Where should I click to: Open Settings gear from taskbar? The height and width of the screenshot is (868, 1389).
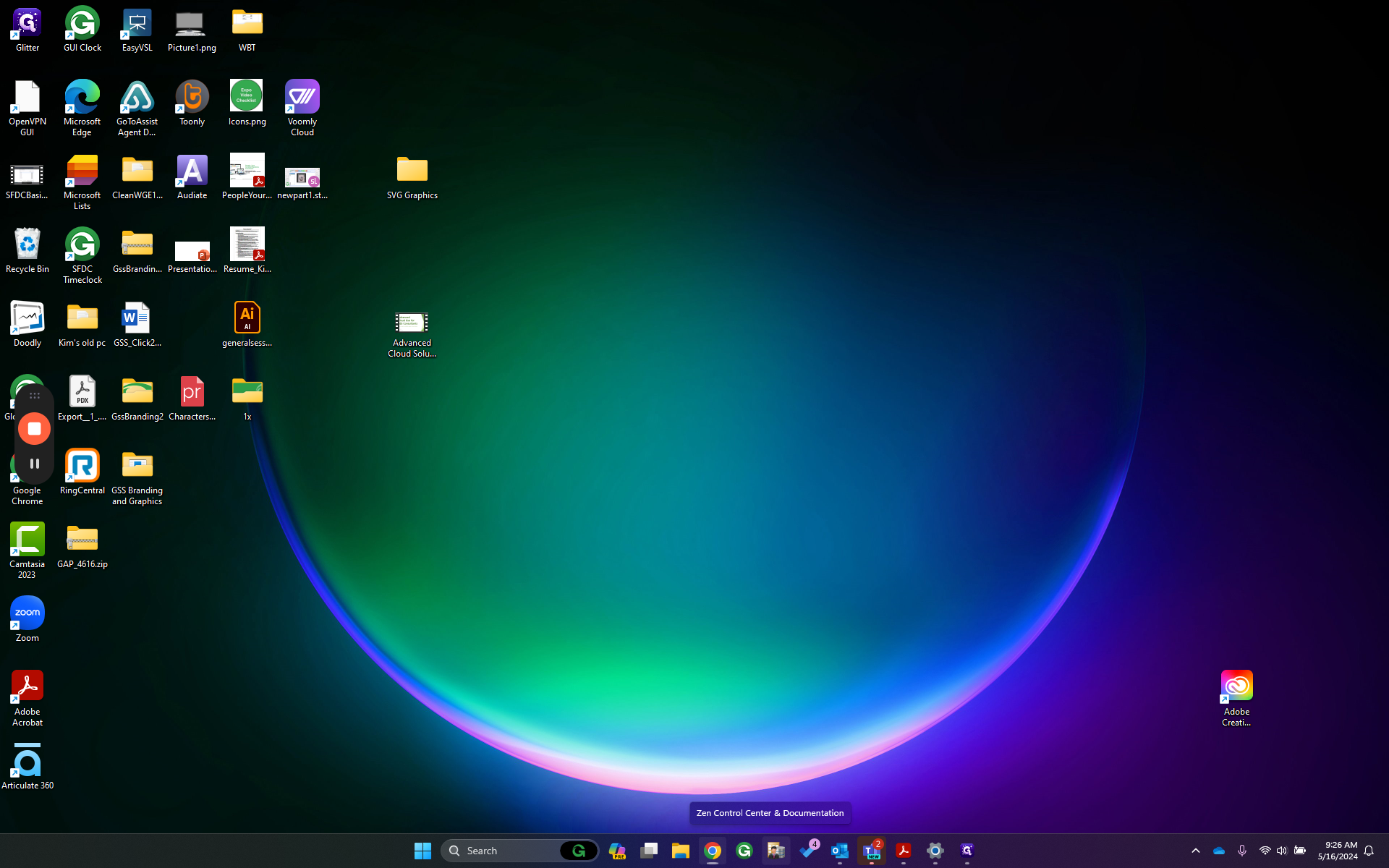(935, 851)
